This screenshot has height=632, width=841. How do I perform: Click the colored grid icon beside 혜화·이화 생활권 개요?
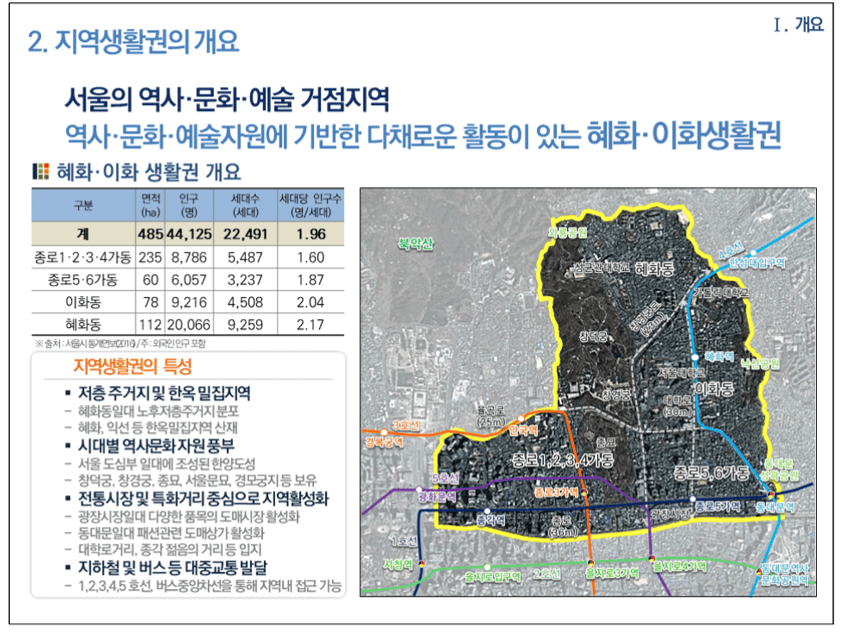(x=41, y=172)
